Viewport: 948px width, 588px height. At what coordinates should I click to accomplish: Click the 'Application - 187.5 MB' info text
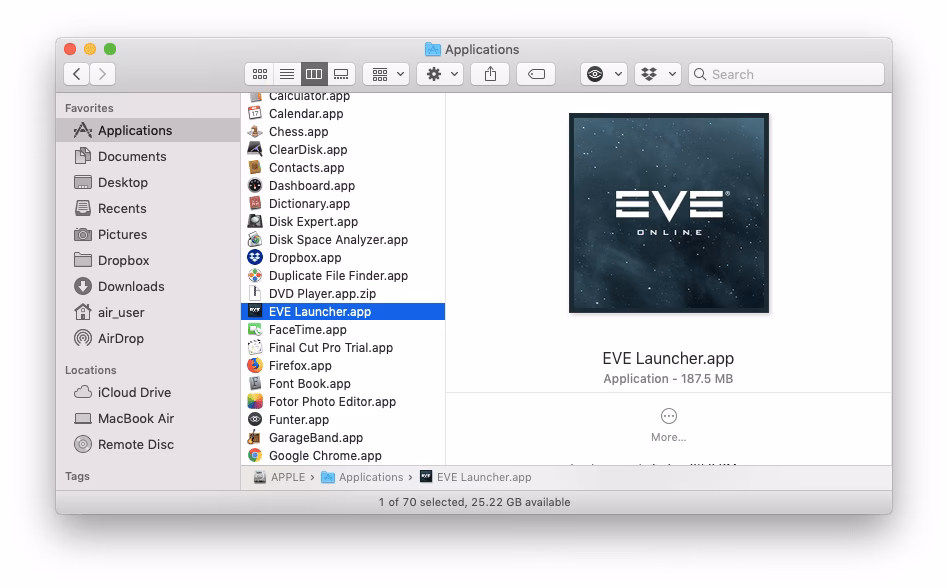[668, 378]
